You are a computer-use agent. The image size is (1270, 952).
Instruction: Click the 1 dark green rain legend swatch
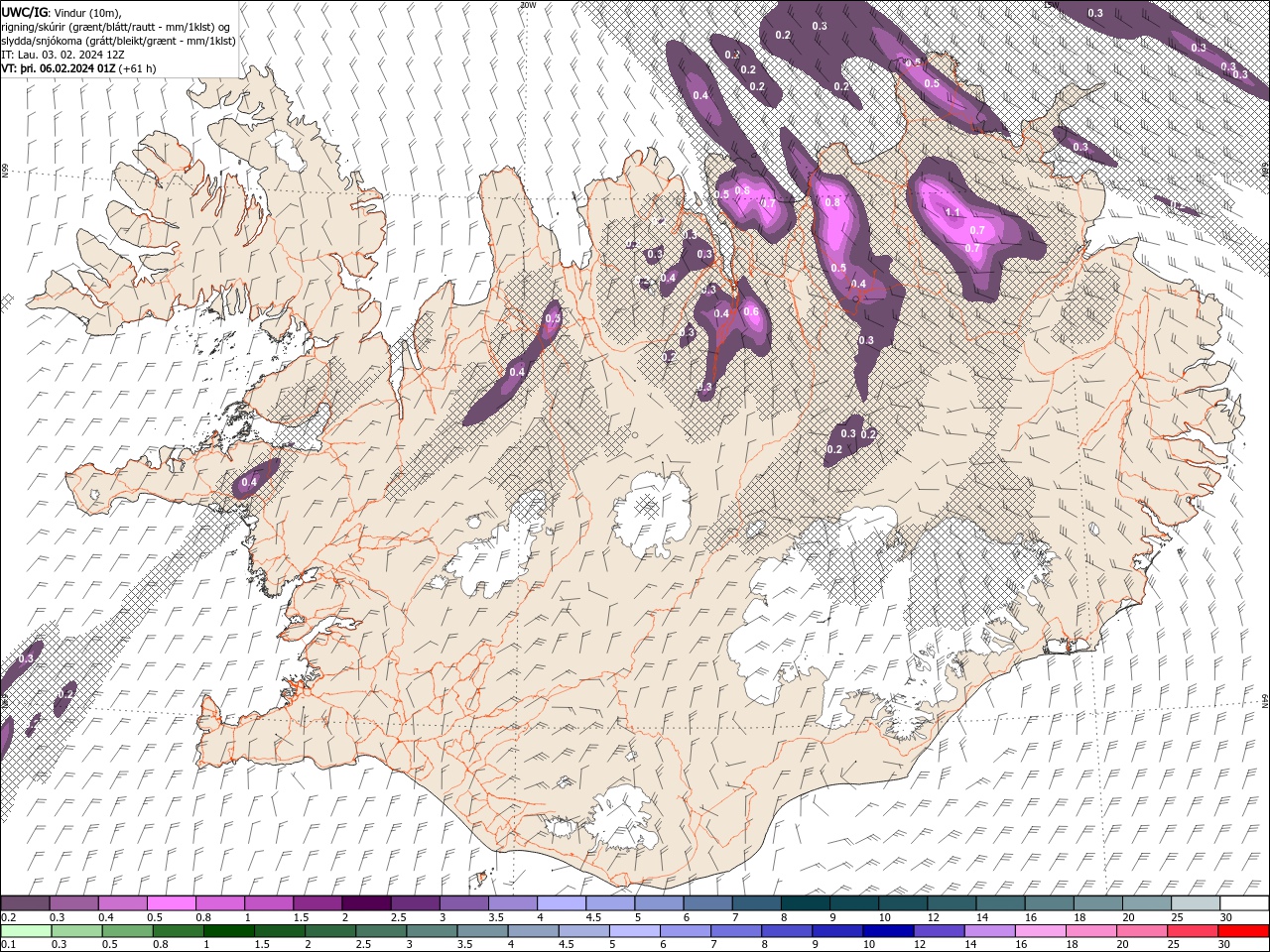228,931
